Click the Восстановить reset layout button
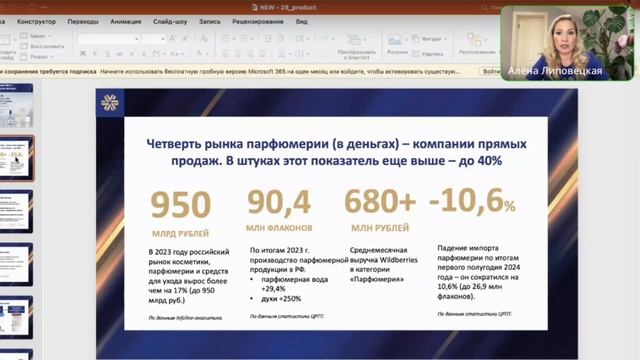Viewport: 640px width, 360px height. click(42, 46)
